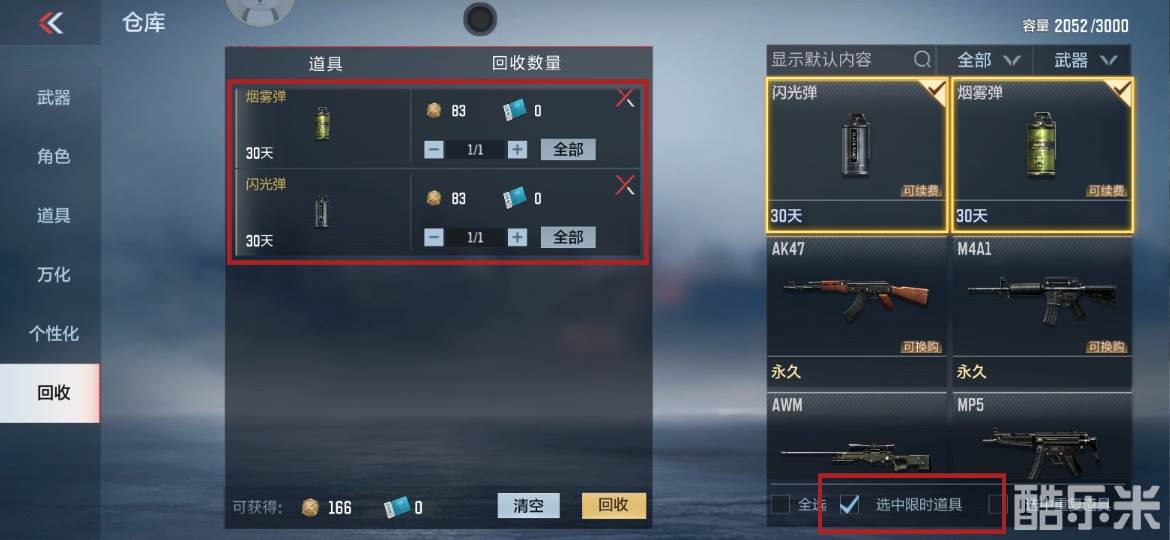Toggle the 选中限时道具 checkbox
This screenshot has width=1170, height=540.
tap(849, 504)
